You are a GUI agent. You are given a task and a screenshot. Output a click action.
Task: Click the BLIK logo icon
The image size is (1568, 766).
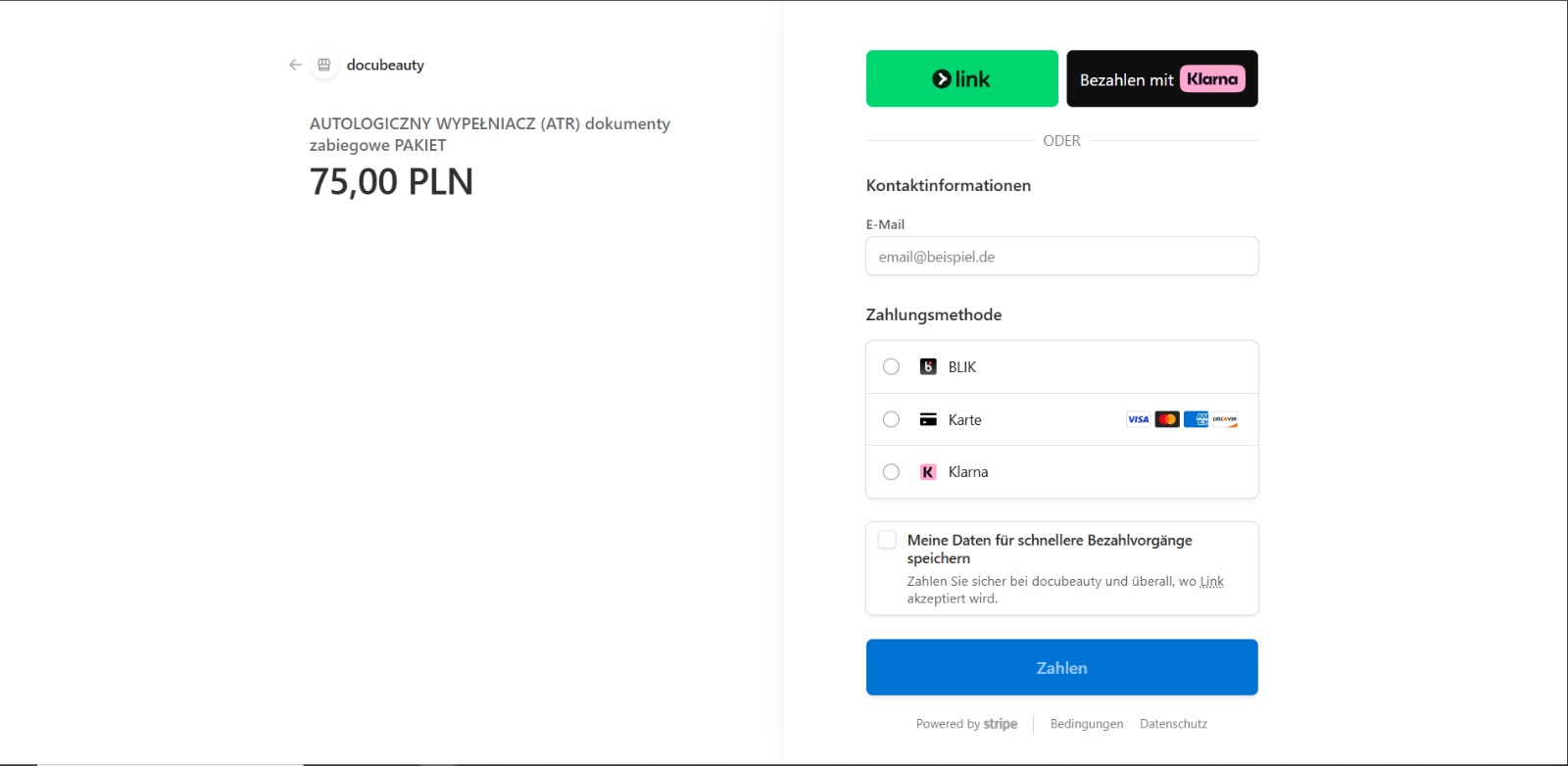pos(928,366)
